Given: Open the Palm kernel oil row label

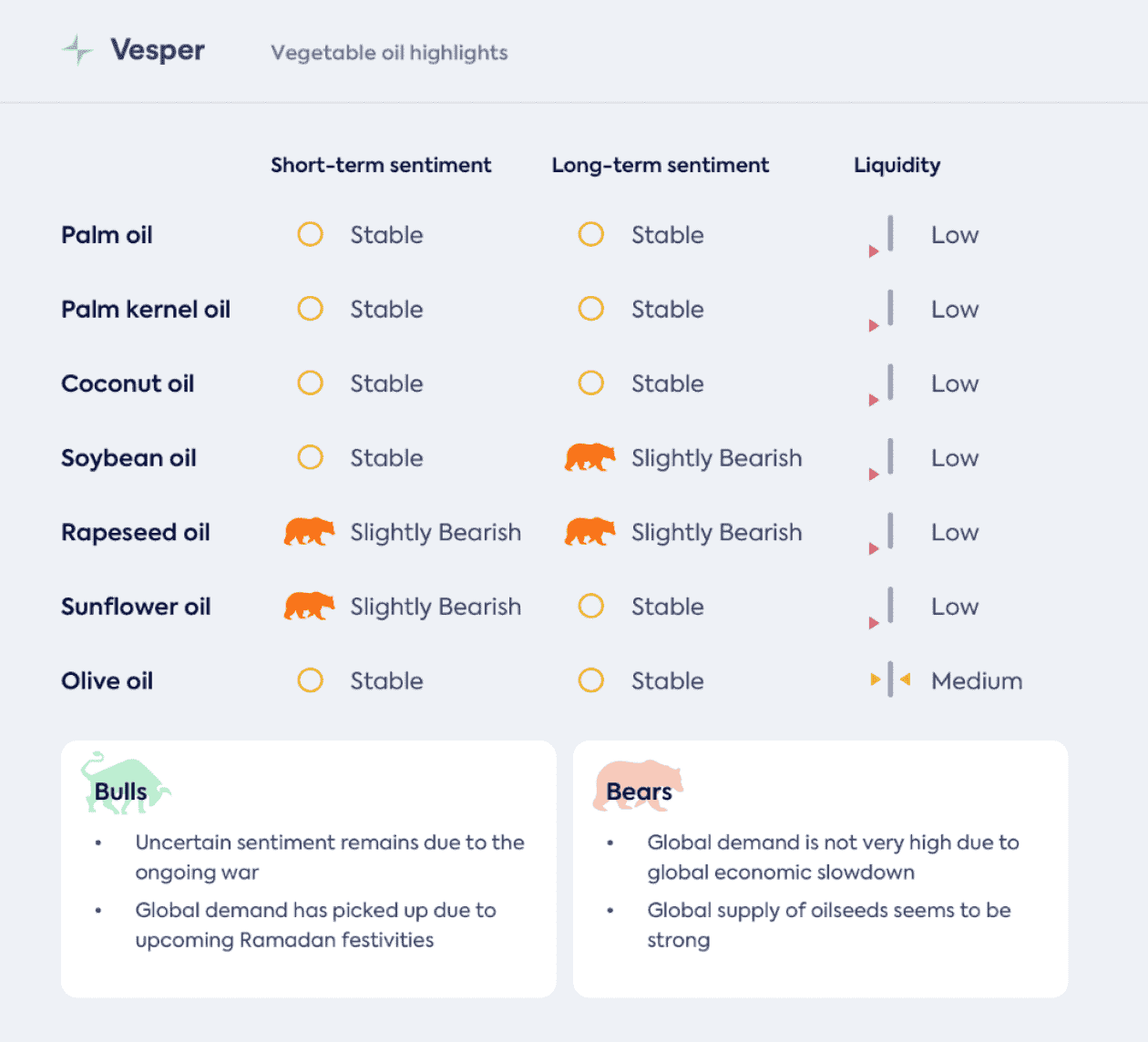Looking at the screenshot, I should pos(146,309).
